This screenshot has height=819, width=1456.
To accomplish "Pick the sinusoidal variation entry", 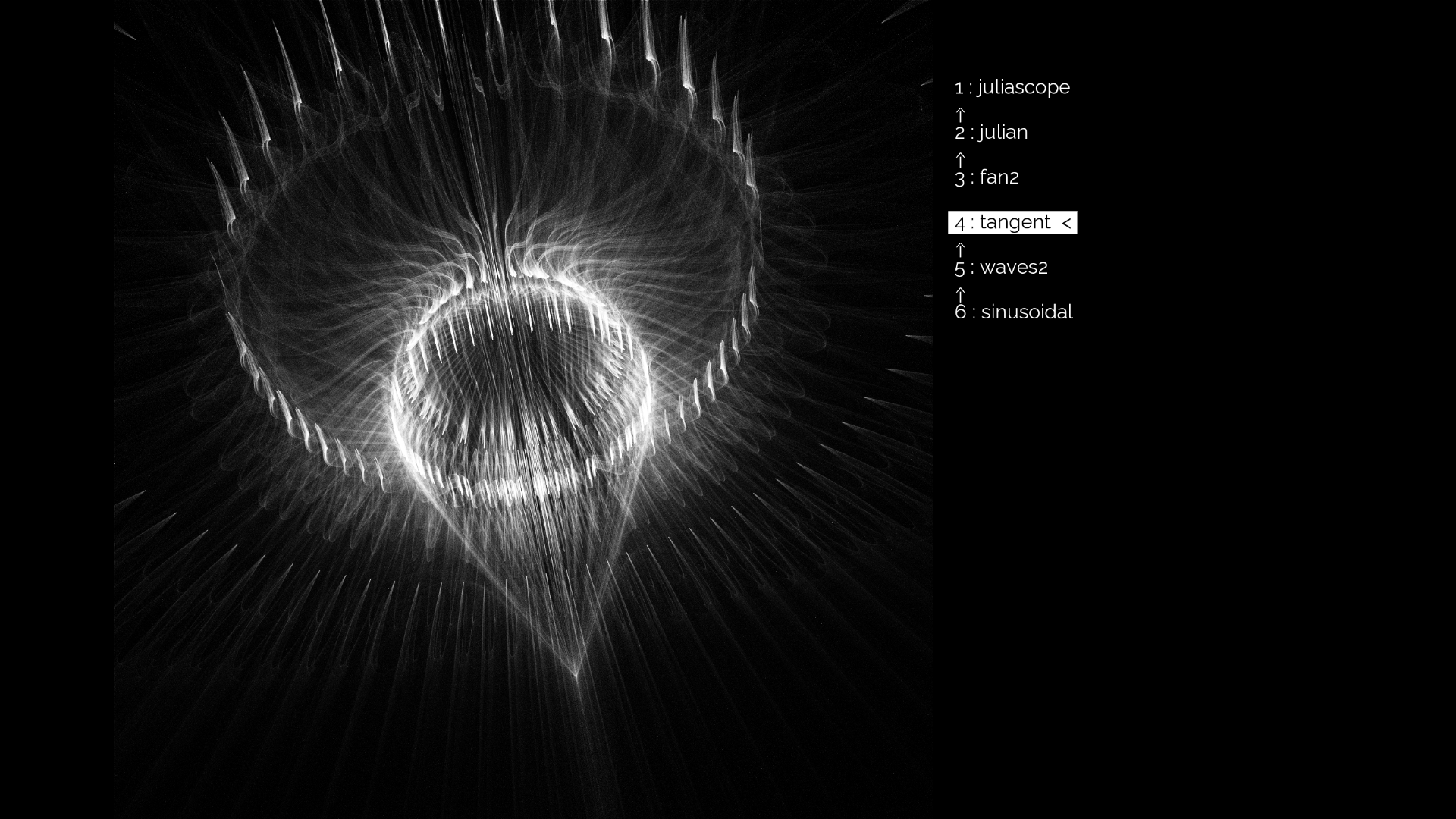I will tap(1026, 312).
